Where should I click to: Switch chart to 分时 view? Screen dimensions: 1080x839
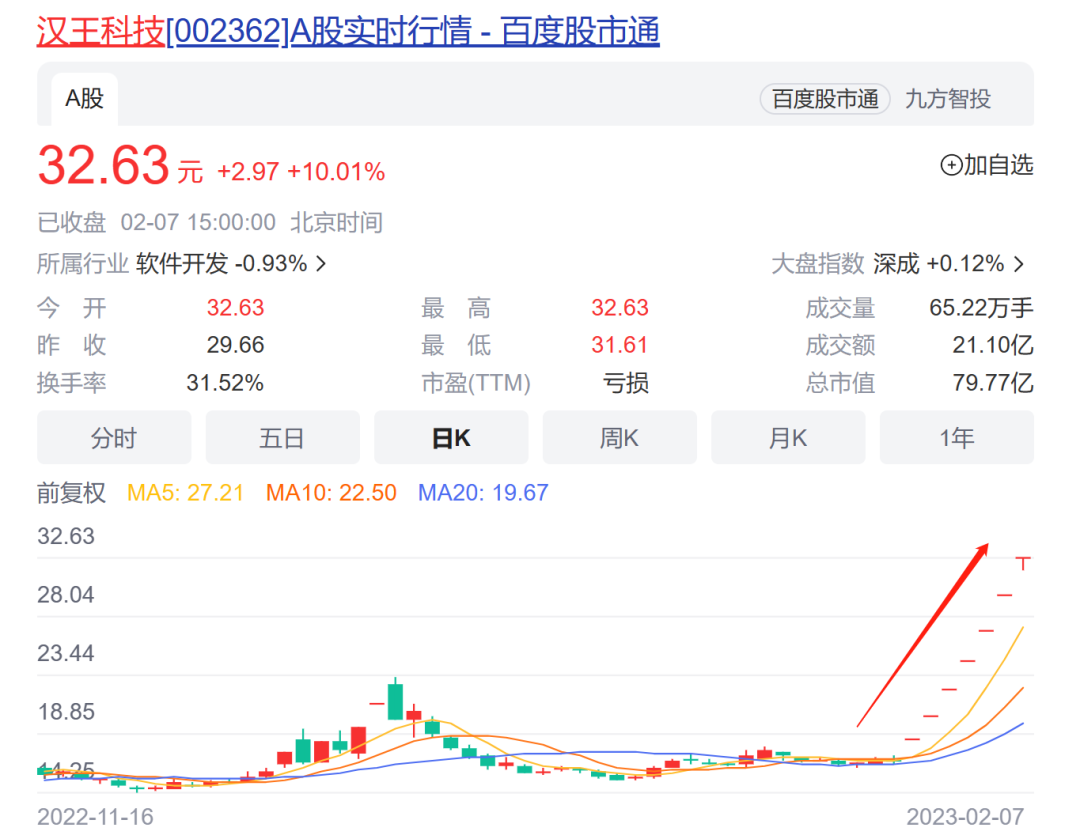114,437
